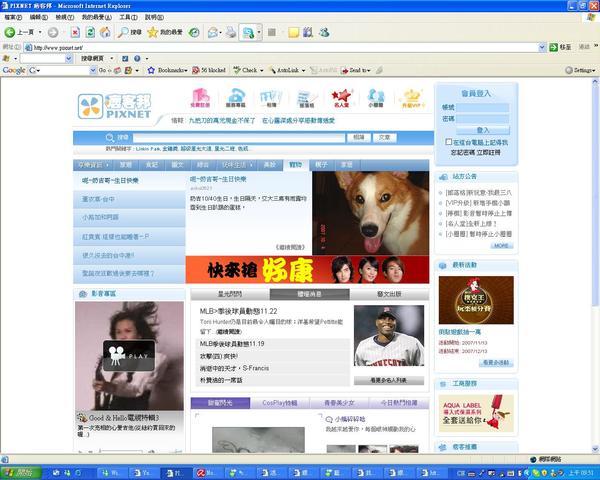Click the Print icon in toolbar

pos(230,33)
